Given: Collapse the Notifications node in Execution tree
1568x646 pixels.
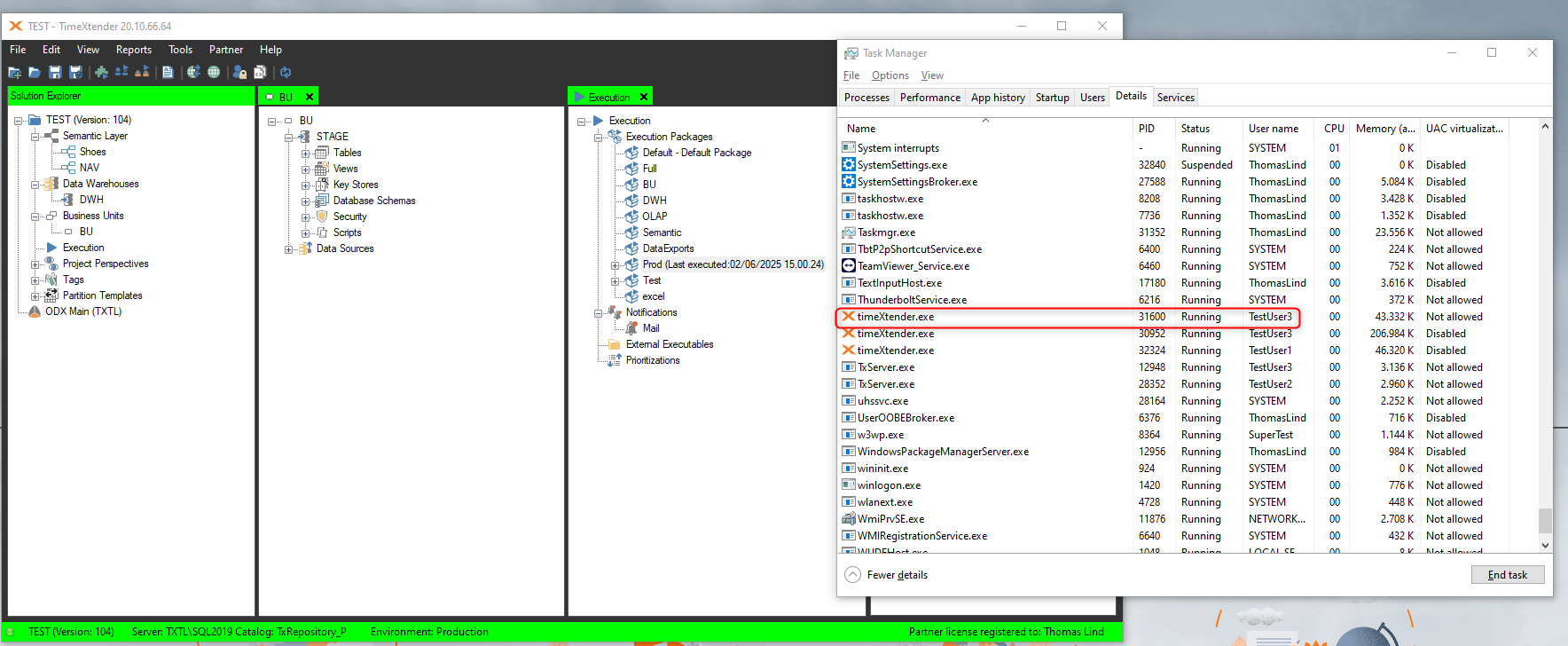Looking at the screenshot, I should [599, 312].
